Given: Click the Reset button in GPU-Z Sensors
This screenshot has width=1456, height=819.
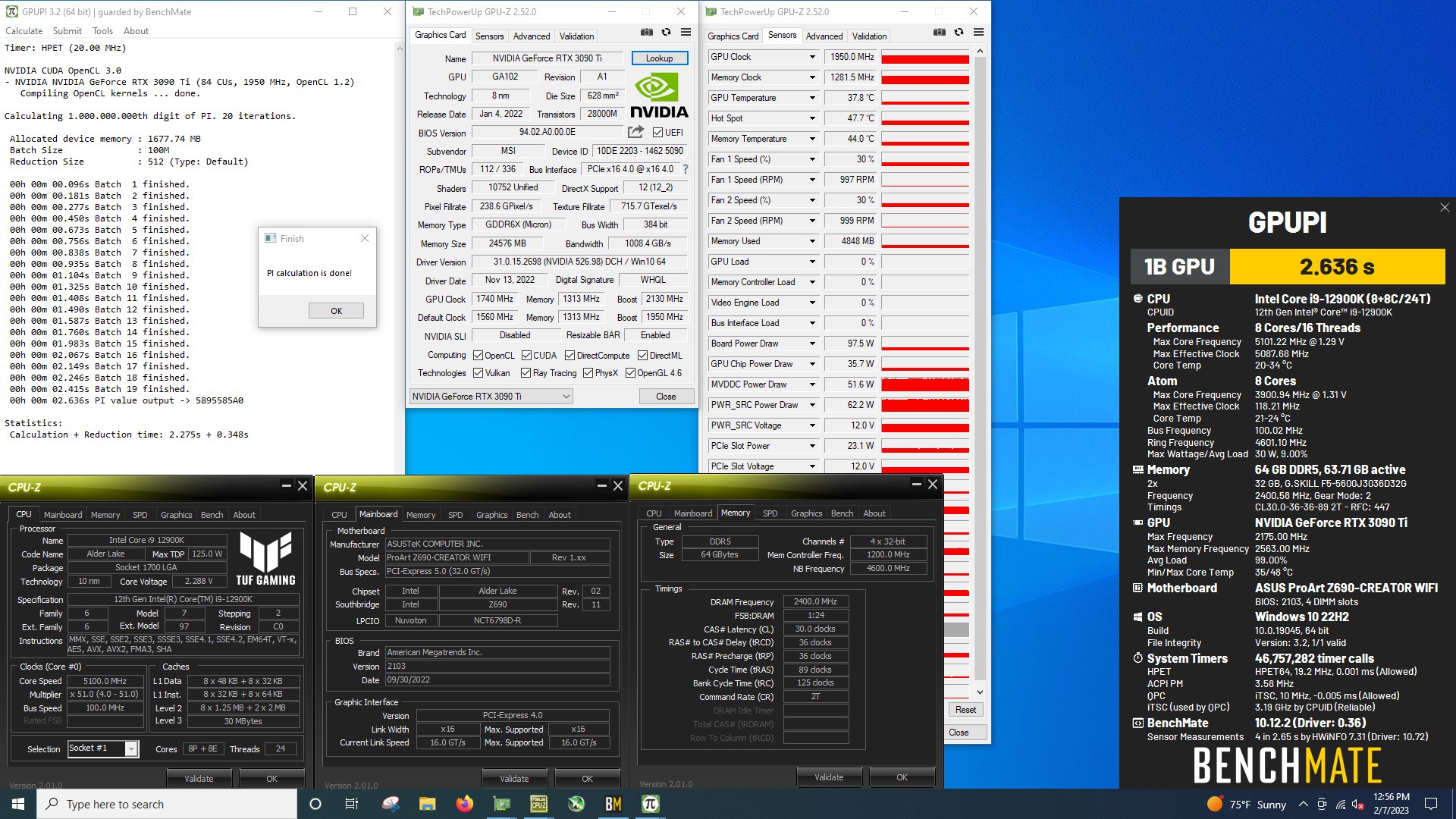Looking at the screenshot, I should pos(965,710).
